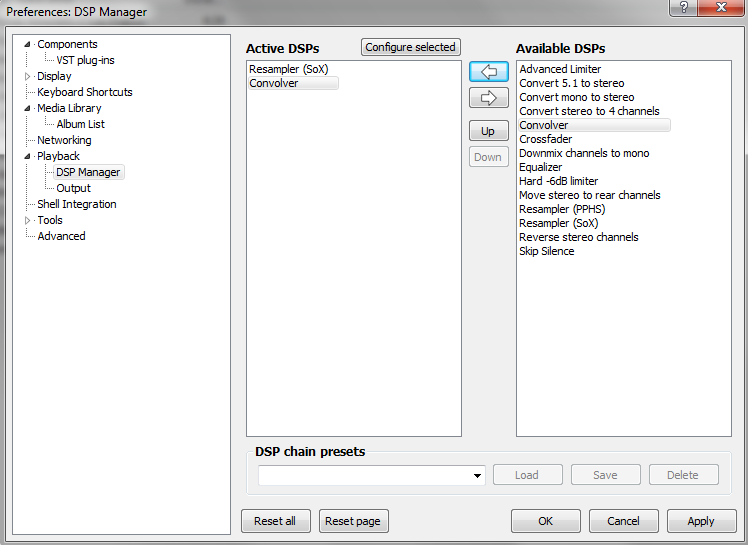
Task: Open Album List preferences page
Action: click(x=81, y=124)
